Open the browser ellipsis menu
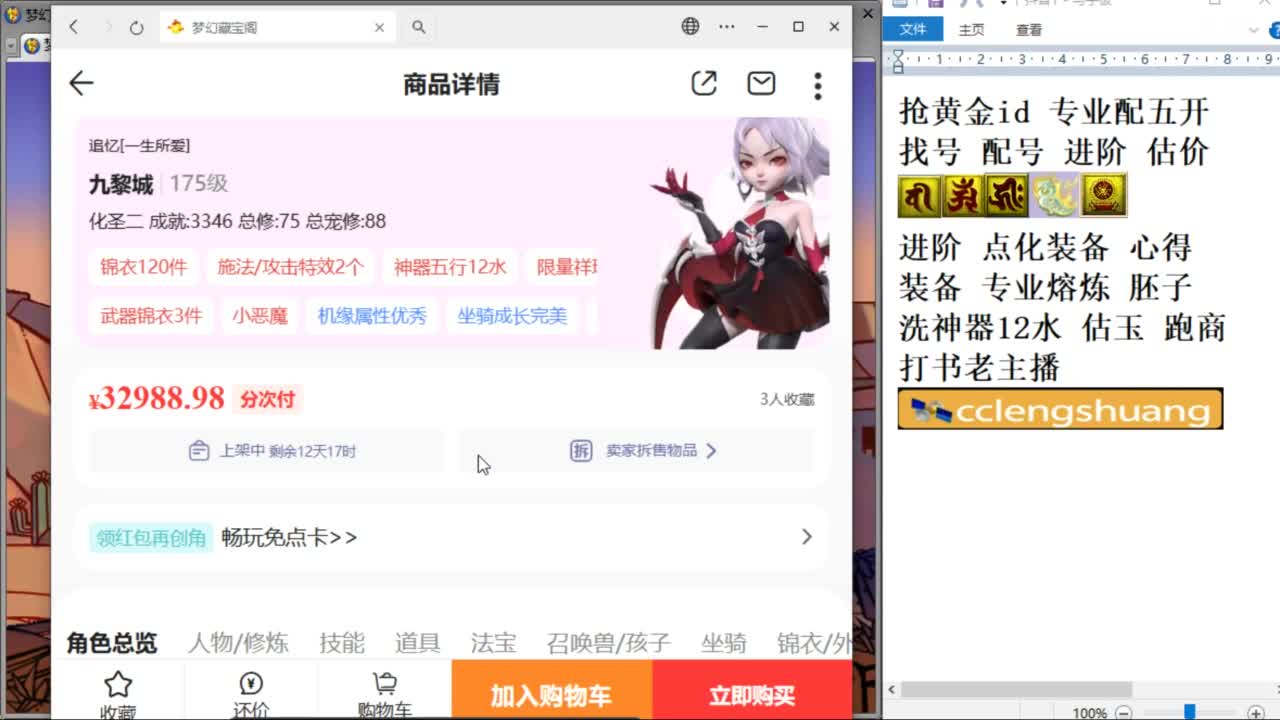This screenshot has width=1280, height=720. pyautogui.click(x=727, y=27)
